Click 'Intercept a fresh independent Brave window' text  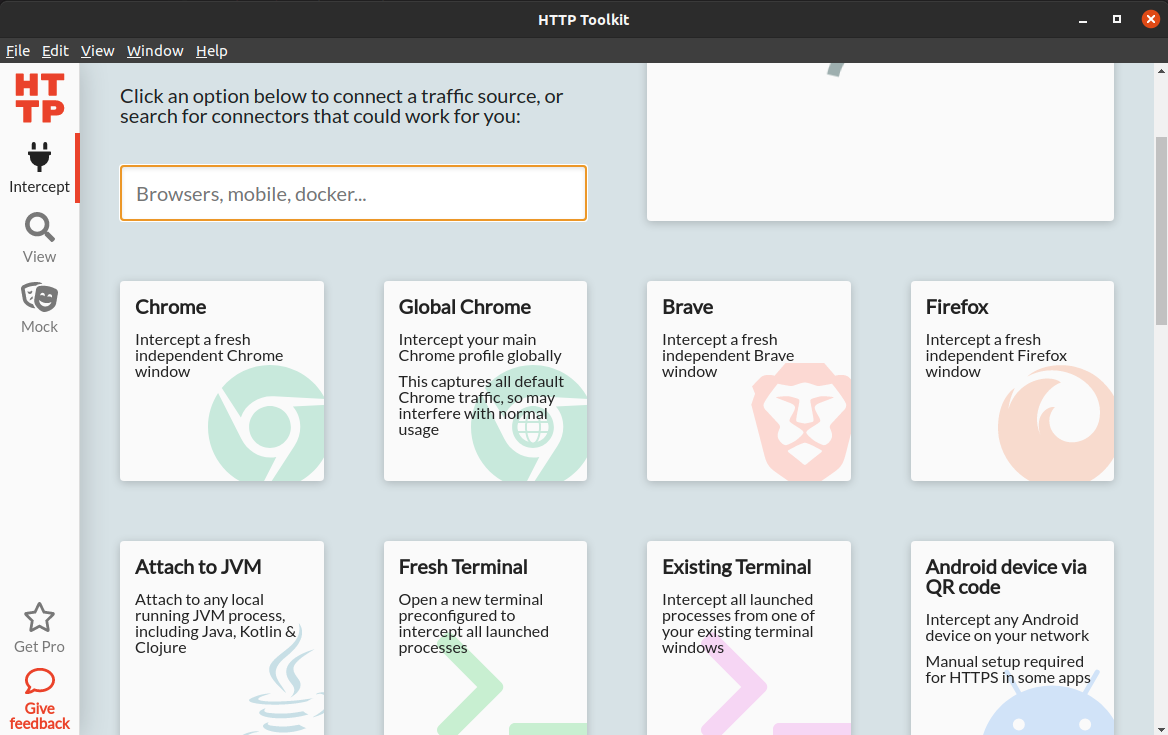tap(728, 356)
